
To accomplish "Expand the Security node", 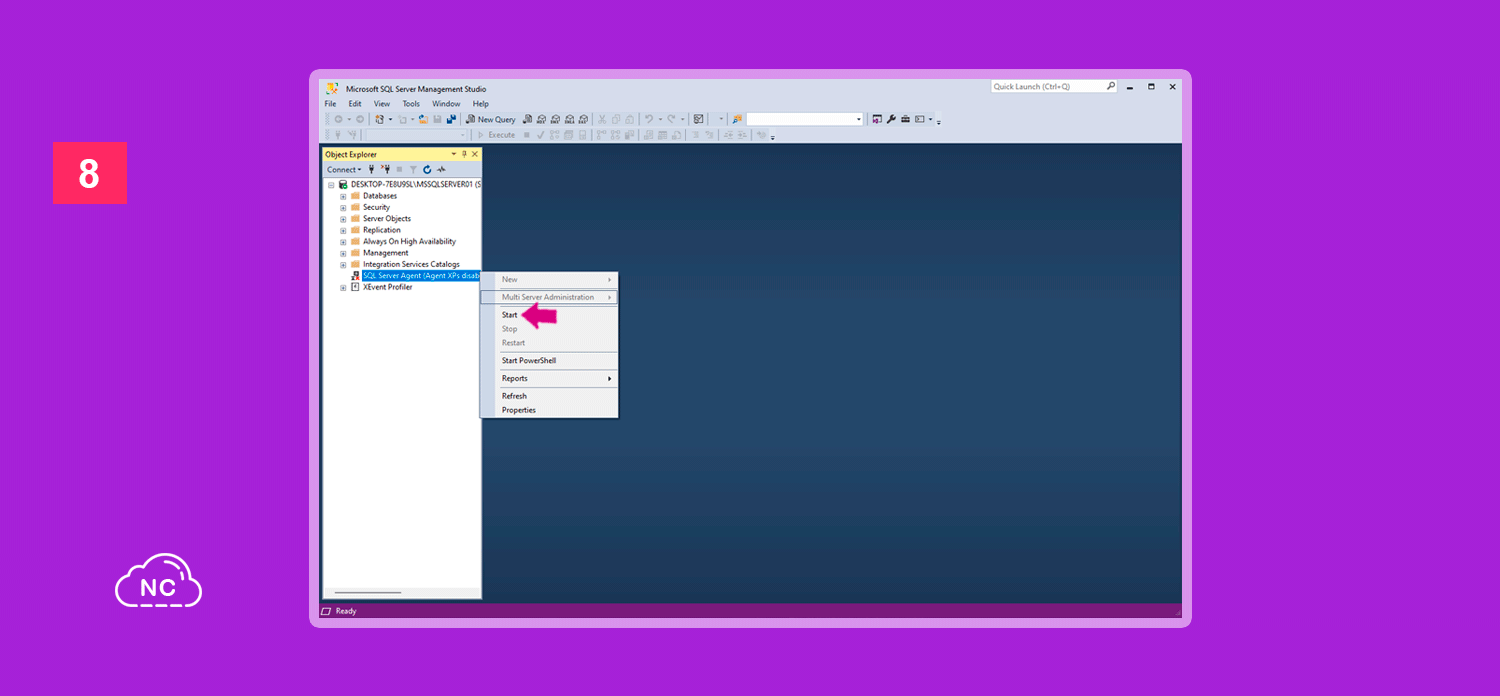I will [x=343, y=208].
